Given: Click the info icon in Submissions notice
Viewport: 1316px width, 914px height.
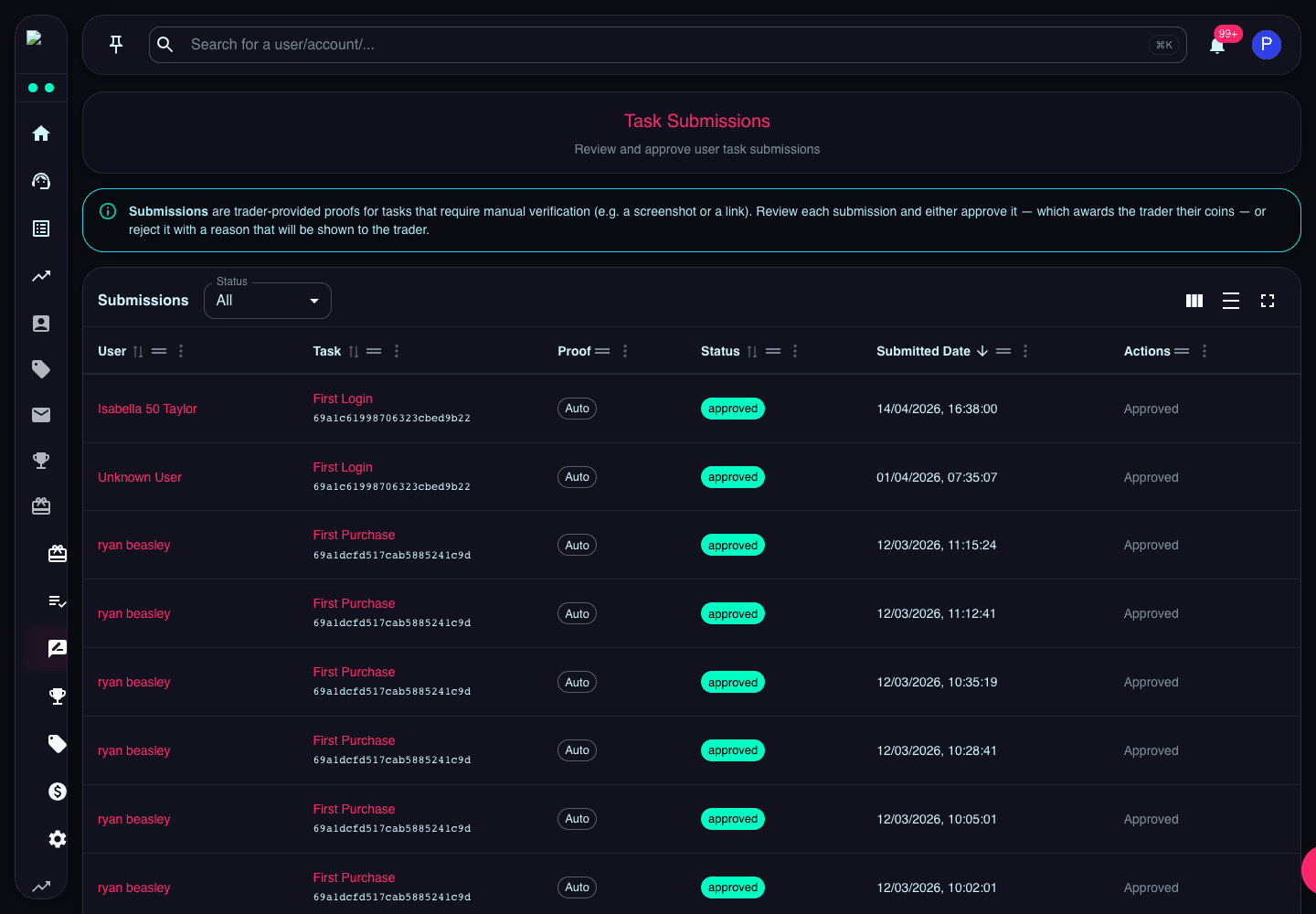Looking at the screenshot, I should [x=108, y=211].
